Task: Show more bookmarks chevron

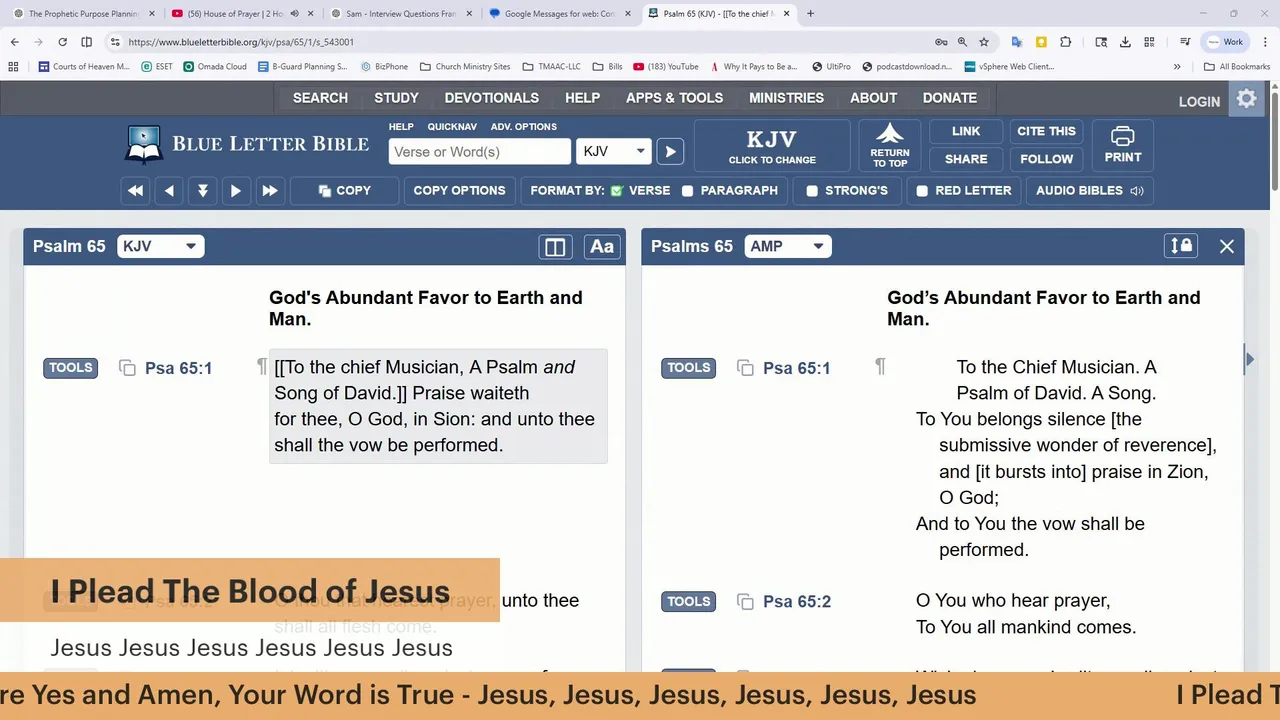Action: [x=1177, y=67]
